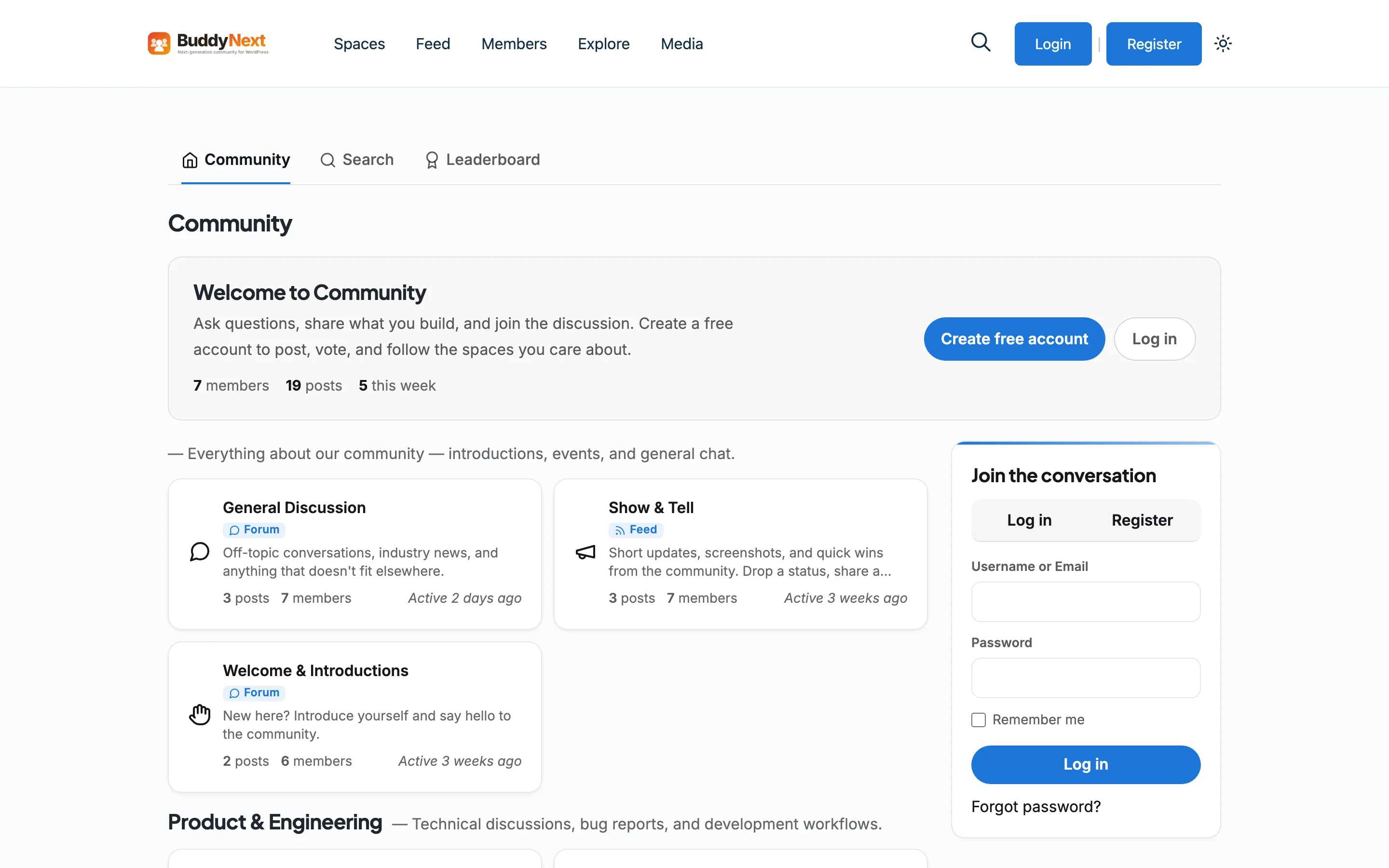Image resolution: width=1389 pixels, height=868 pixels.
Task: Click the outlined Log in button in welcome banner
Action: pos(1154,339)
